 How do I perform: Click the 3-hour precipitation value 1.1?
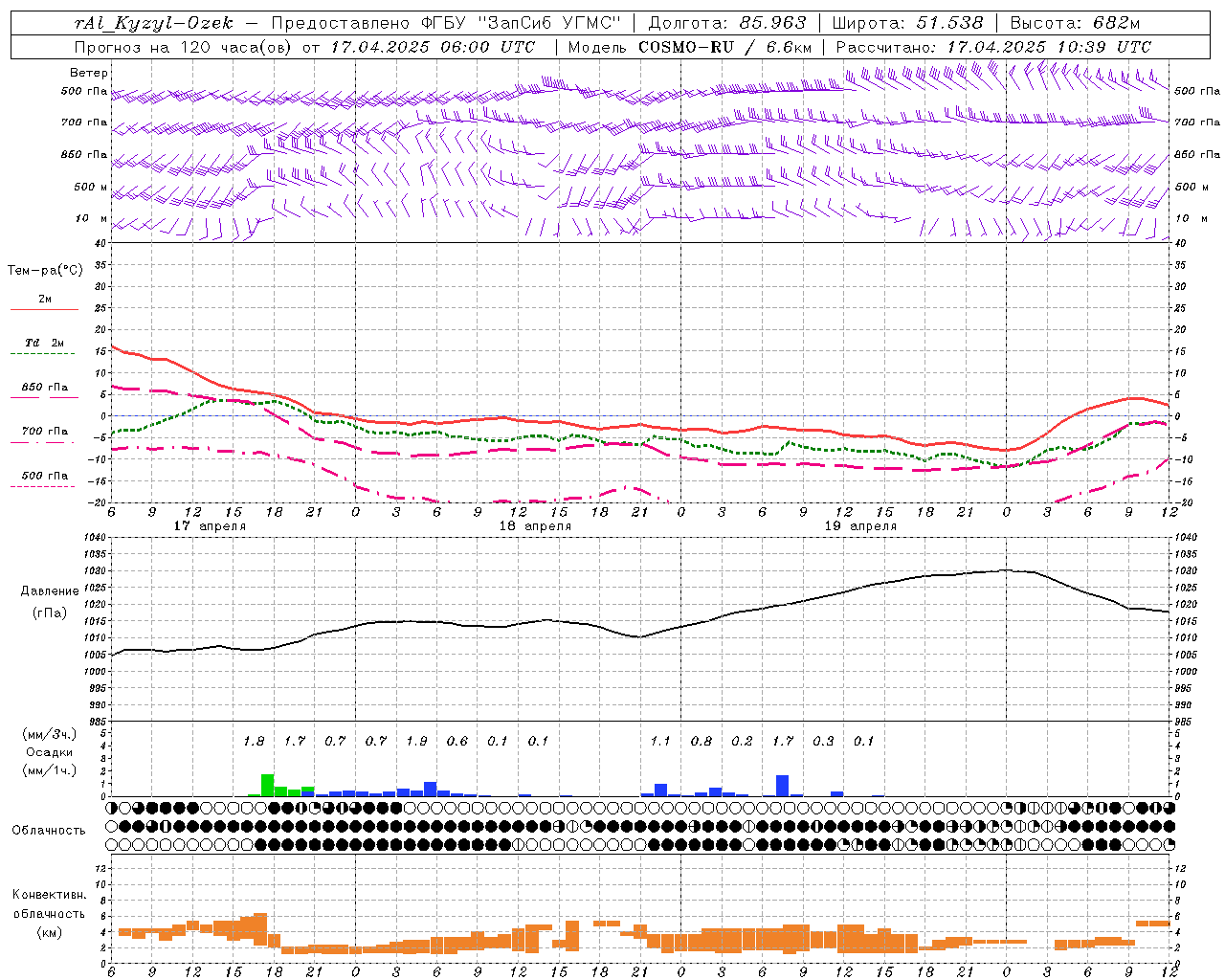(x=660, y=742)
